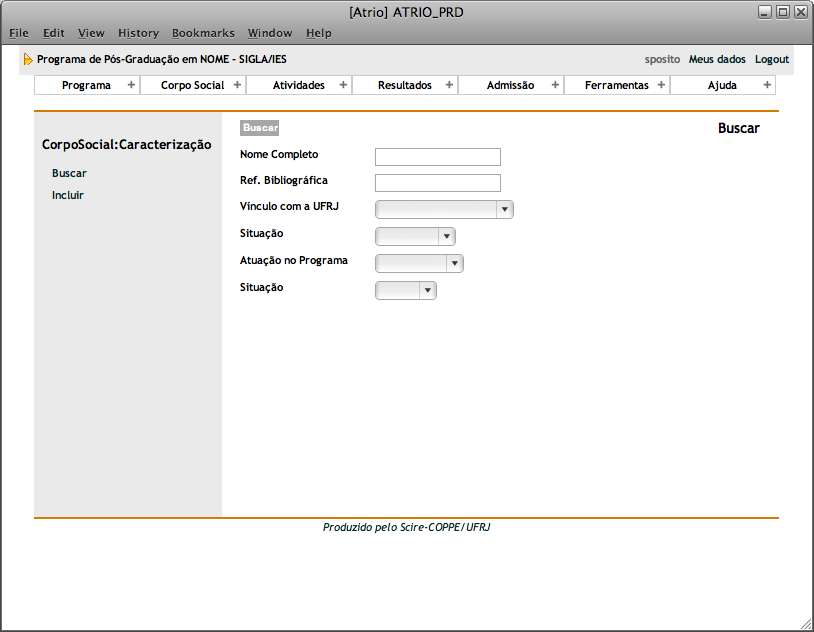Viewport: 814px width, 632px height.
Task: Click the orange arrow icon beside program title
Action: [x=28, y=60]
